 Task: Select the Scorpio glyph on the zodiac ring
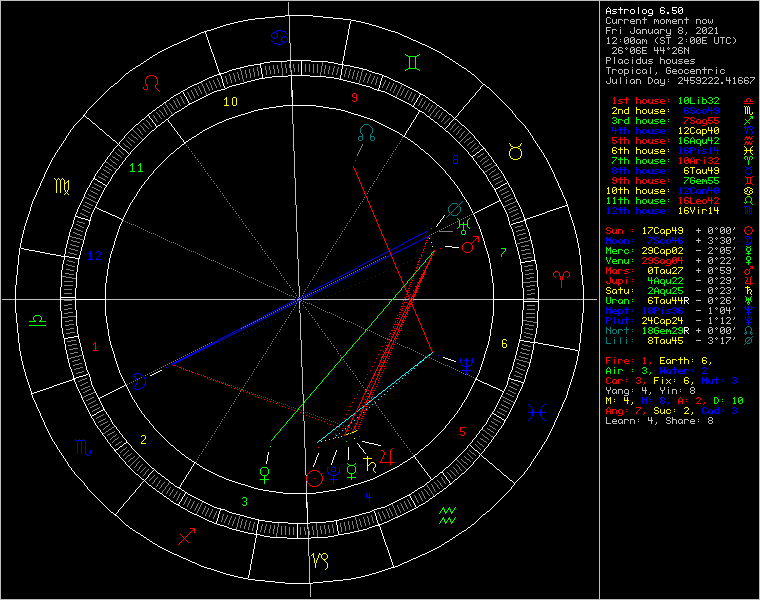83,447
